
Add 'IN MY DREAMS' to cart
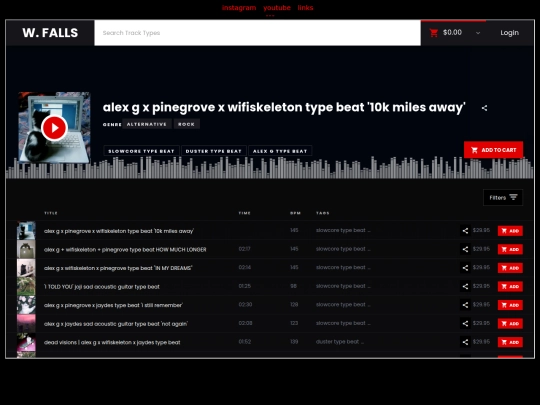pyautogui.click(x=510, y=268)
